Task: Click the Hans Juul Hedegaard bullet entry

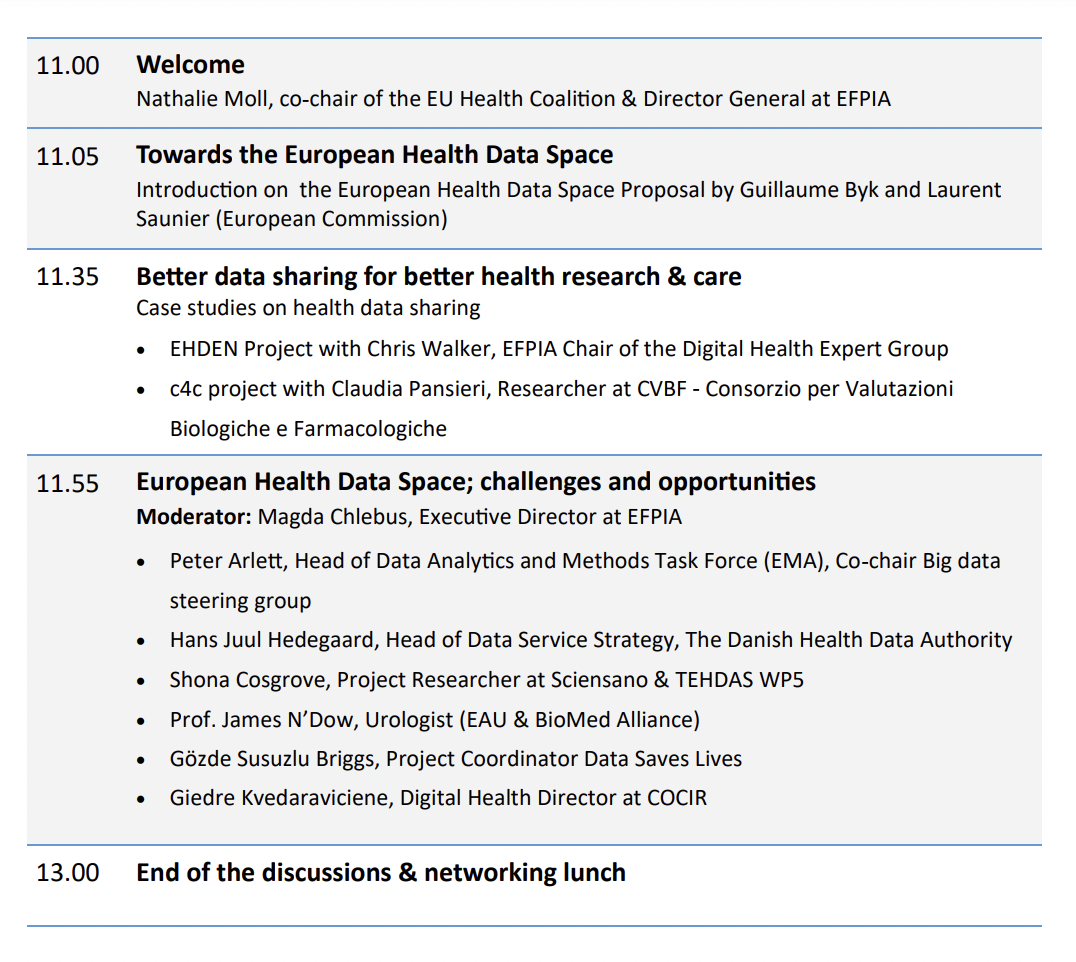Action: tap(590, 640)
